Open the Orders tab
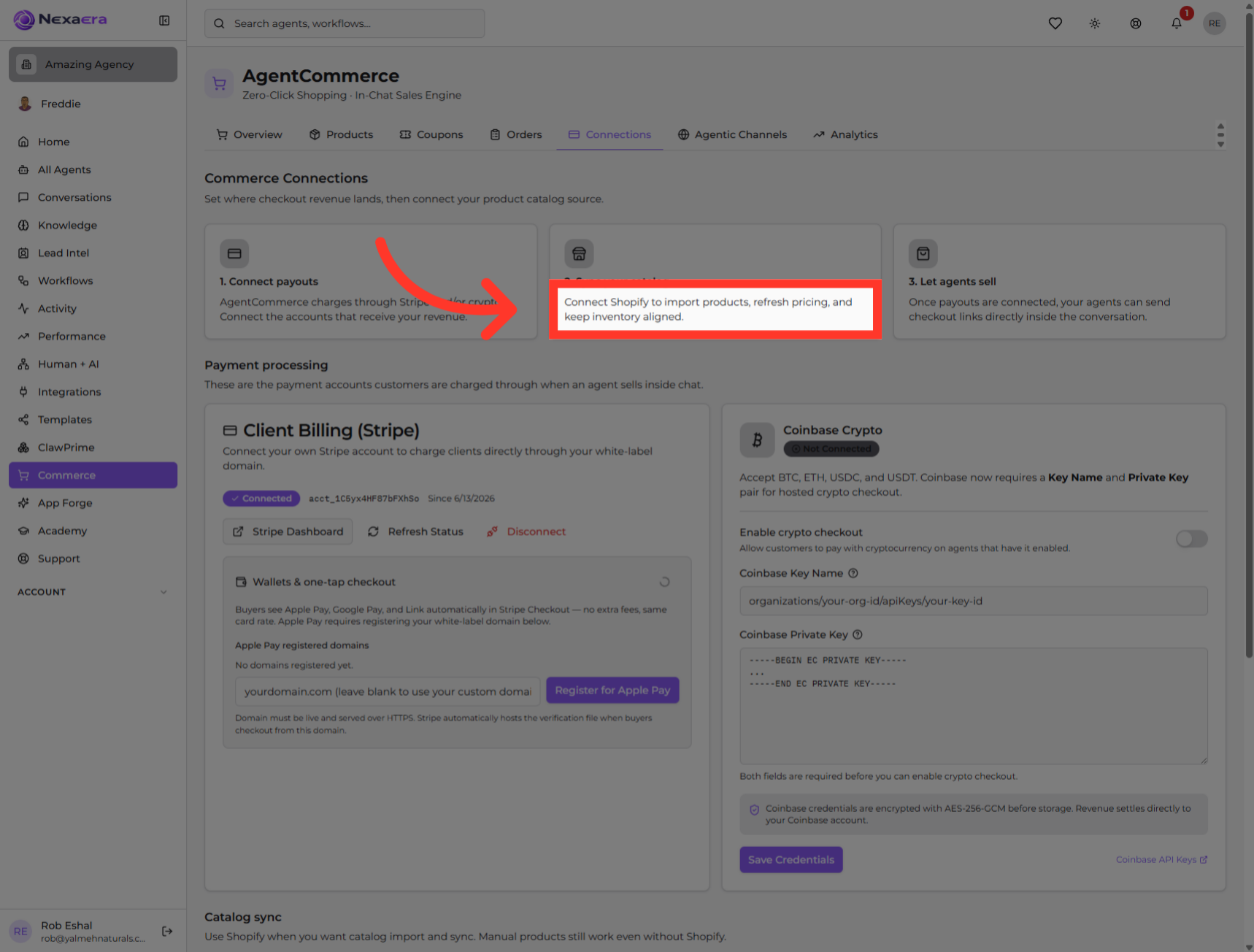 tap(515, 134)
